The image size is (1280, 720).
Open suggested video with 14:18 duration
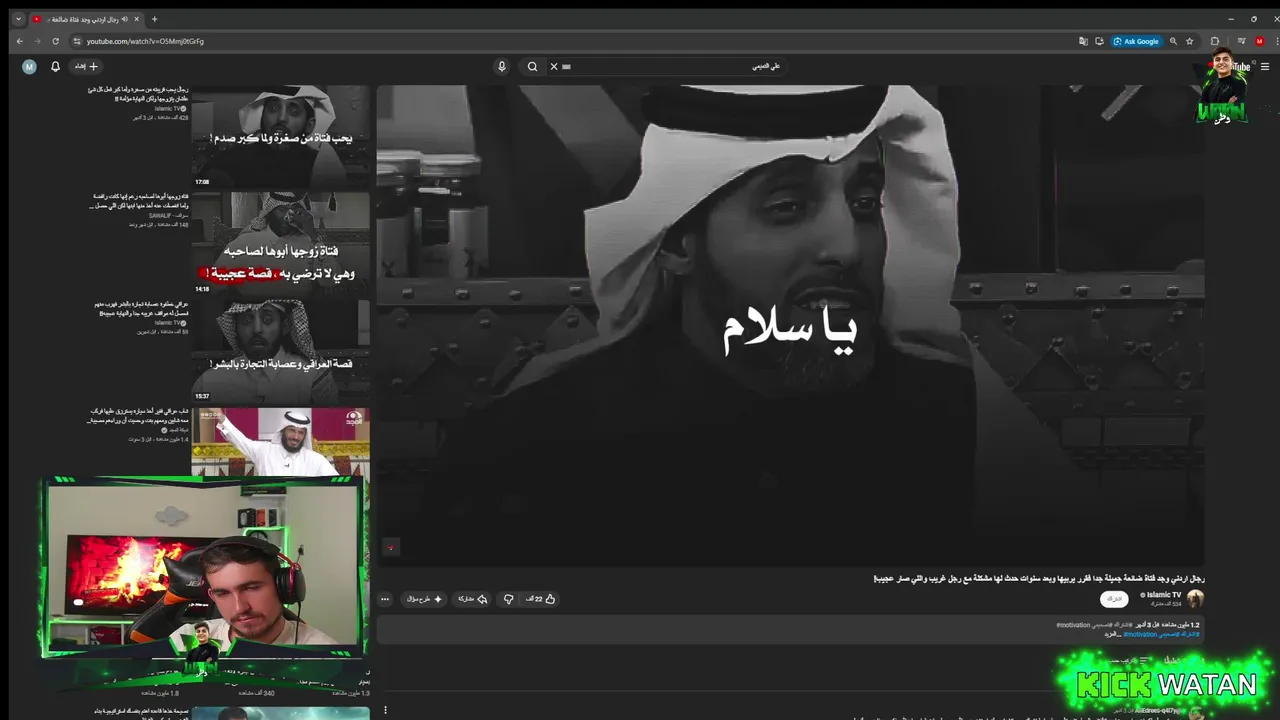pos(281,243)
